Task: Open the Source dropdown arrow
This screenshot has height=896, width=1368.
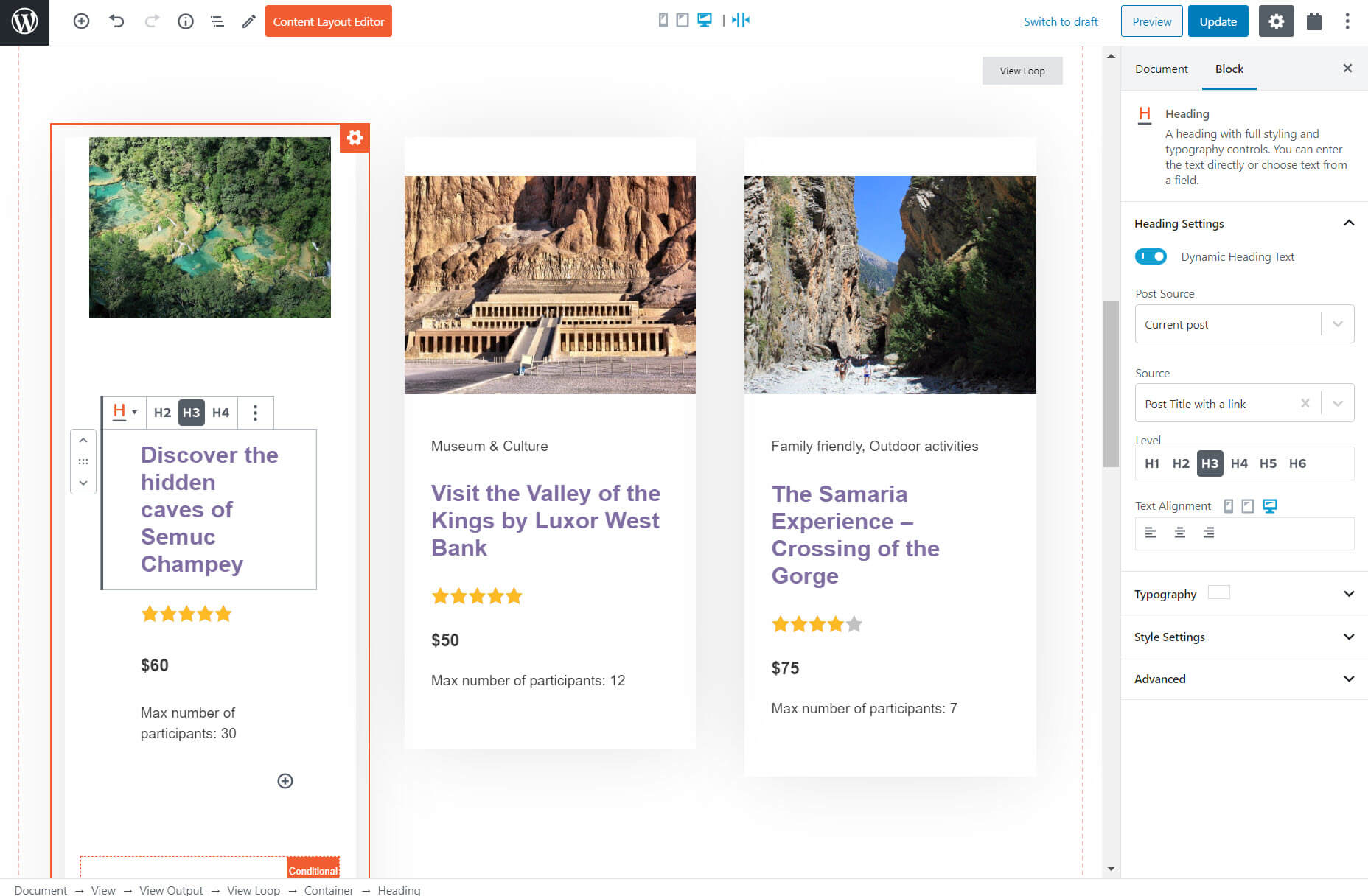Action: pyautogui.click(x=1338, y=403)
